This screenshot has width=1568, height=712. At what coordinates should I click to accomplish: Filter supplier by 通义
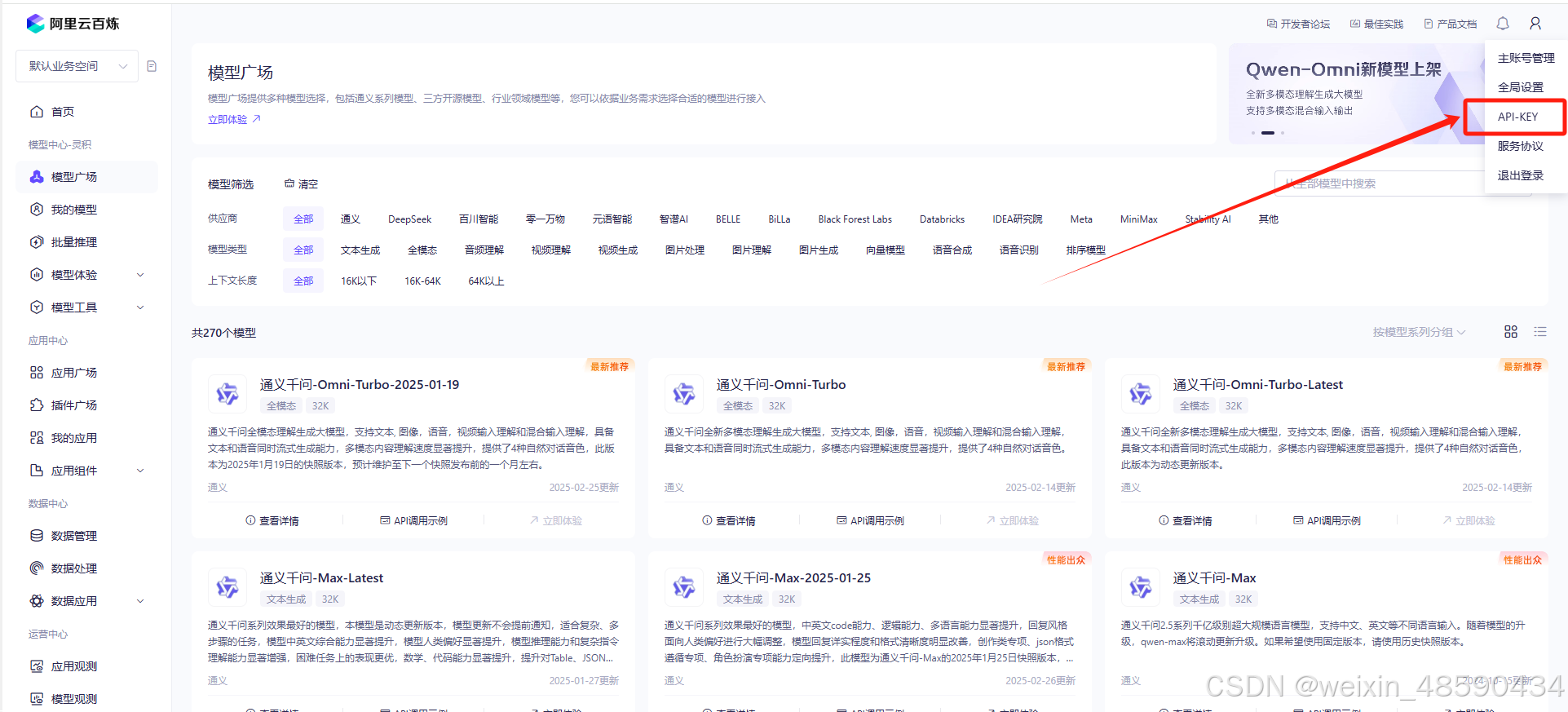point(351,219)
